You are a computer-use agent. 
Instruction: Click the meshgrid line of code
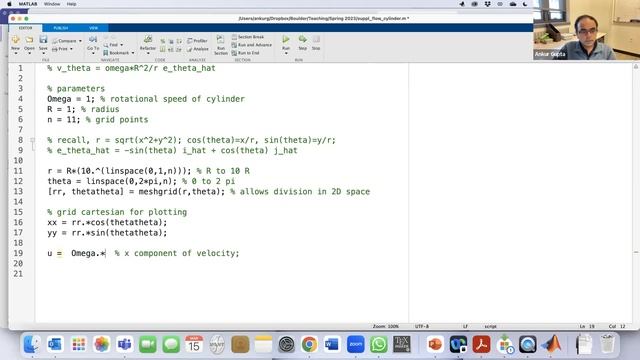coord(209,191)
